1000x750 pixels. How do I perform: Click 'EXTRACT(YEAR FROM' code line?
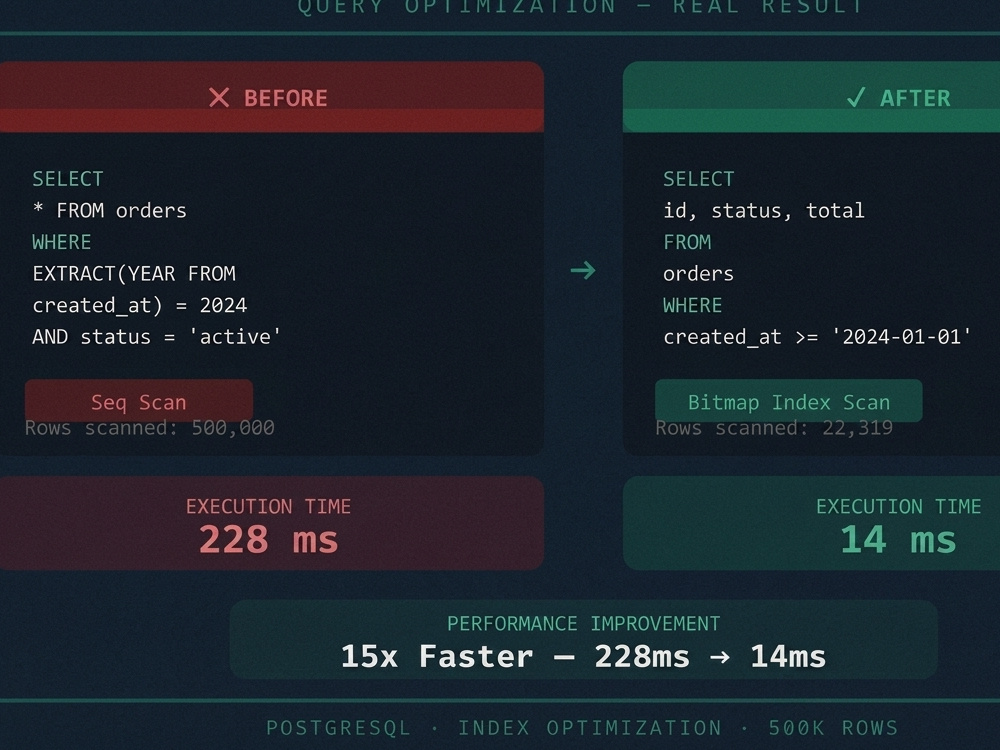pos(134,274)
